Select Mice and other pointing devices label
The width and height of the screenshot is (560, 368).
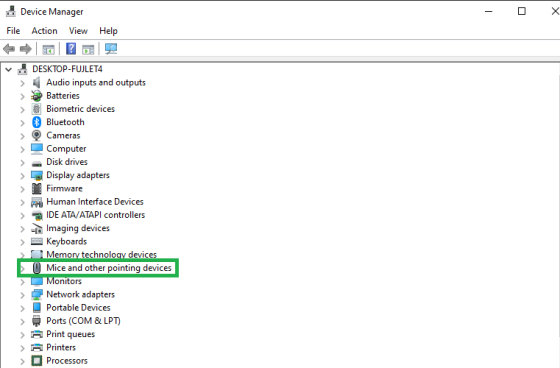click(109, 268)
